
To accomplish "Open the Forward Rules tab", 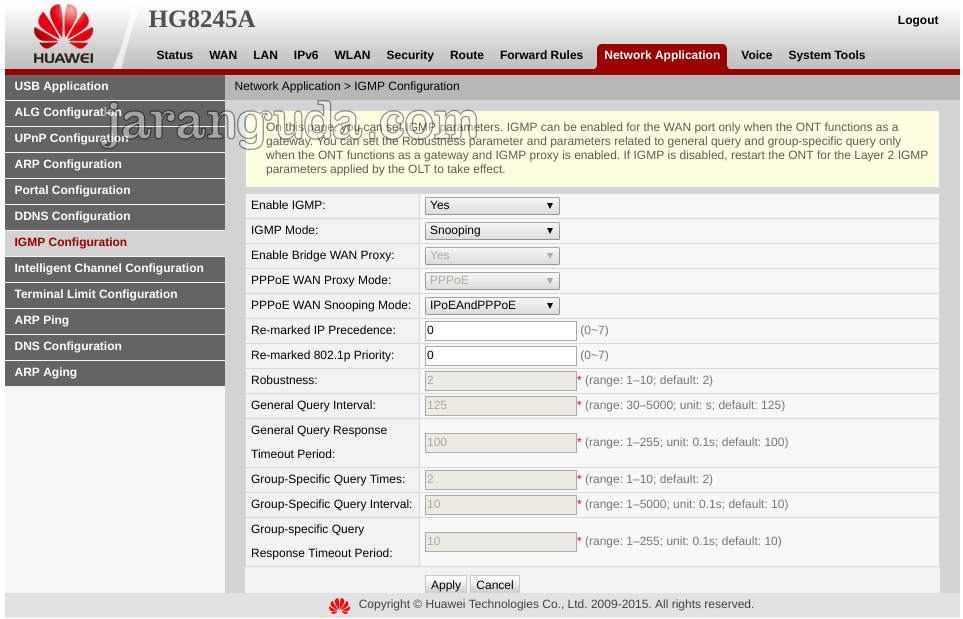I will 541,55.
